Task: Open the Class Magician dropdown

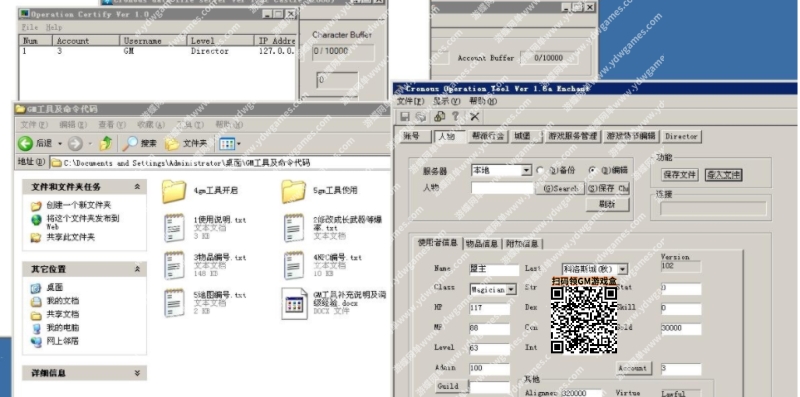Action: [x=511, y=289]
